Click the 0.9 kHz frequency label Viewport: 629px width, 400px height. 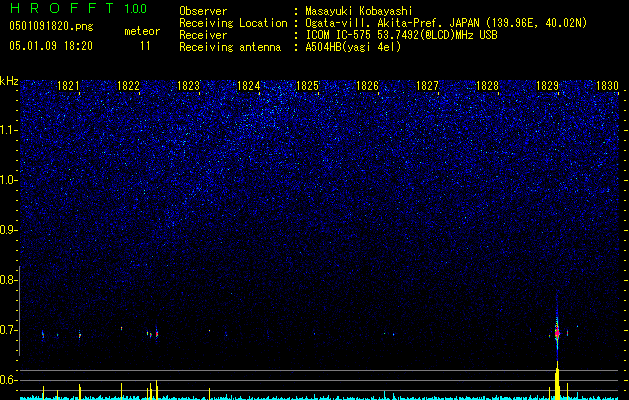click(9, 230)
